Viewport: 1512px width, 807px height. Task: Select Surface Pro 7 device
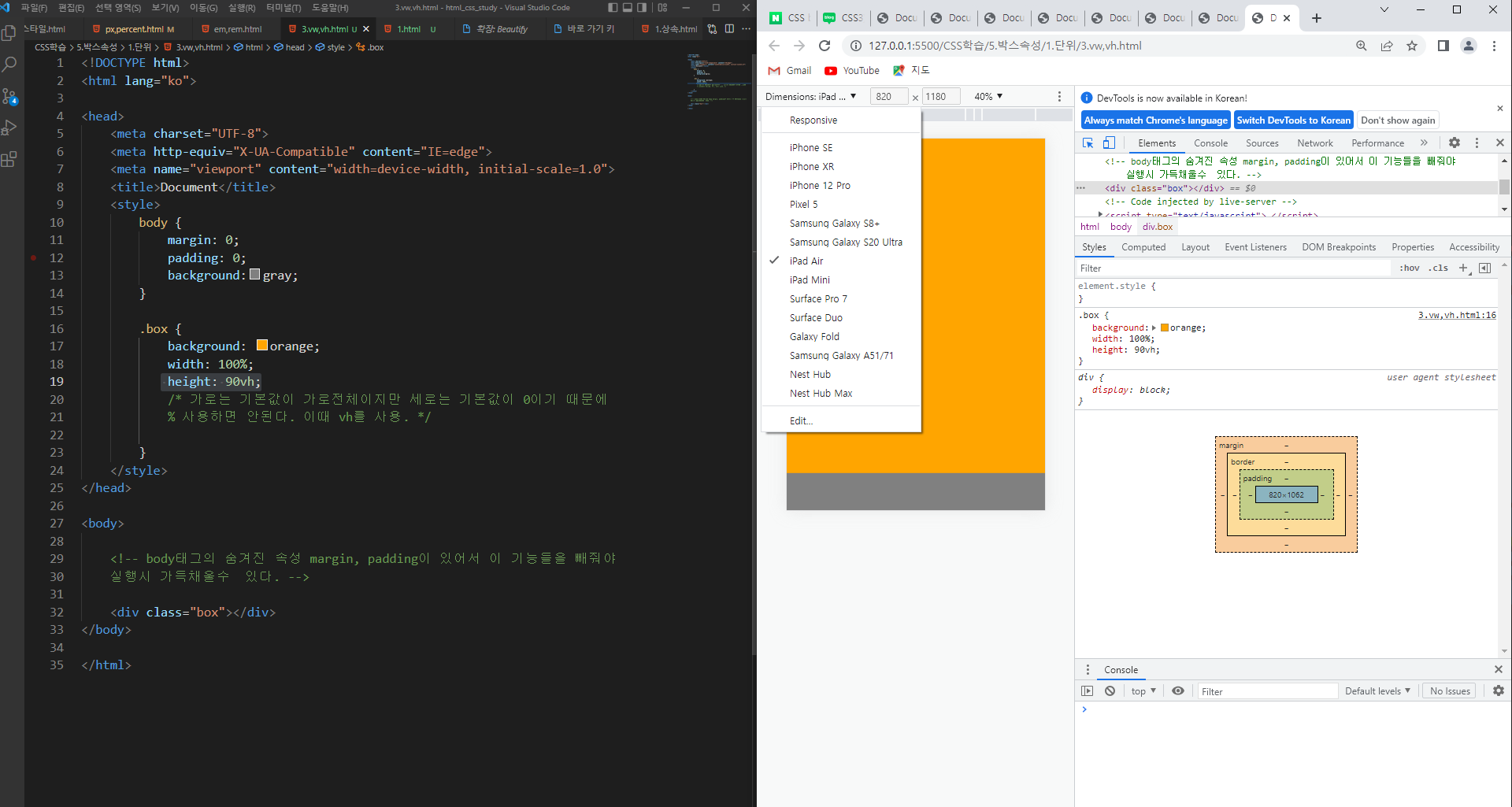(818, 298)
